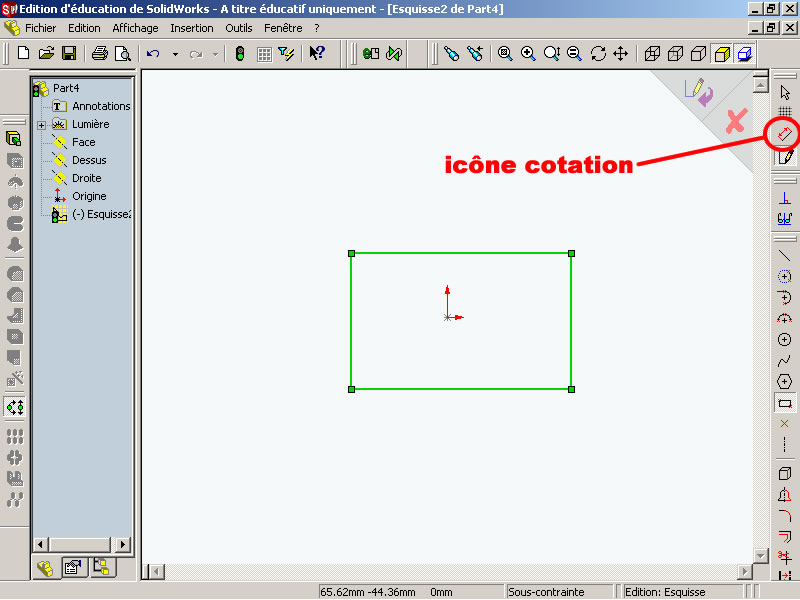Select the Zoom to Area tool
This screenshot has height=600, width=800.
point(528,53)
